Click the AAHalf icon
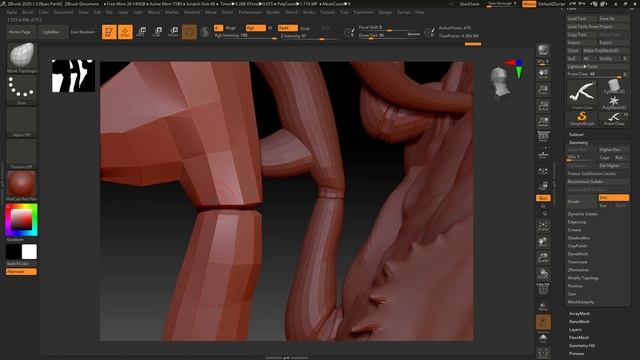This screenshot has height=360, width=640. pyautogui.click(x=543, y=122)
